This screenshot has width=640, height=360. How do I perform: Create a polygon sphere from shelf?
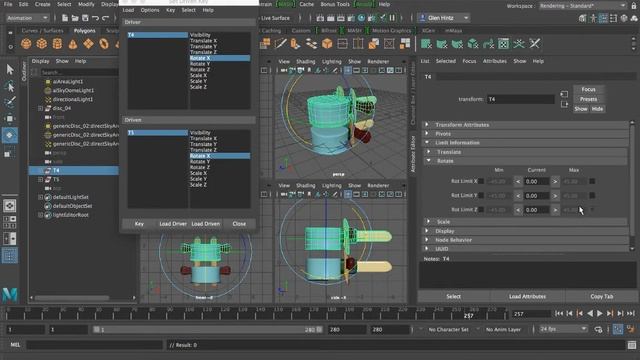(x=26, y=44)
